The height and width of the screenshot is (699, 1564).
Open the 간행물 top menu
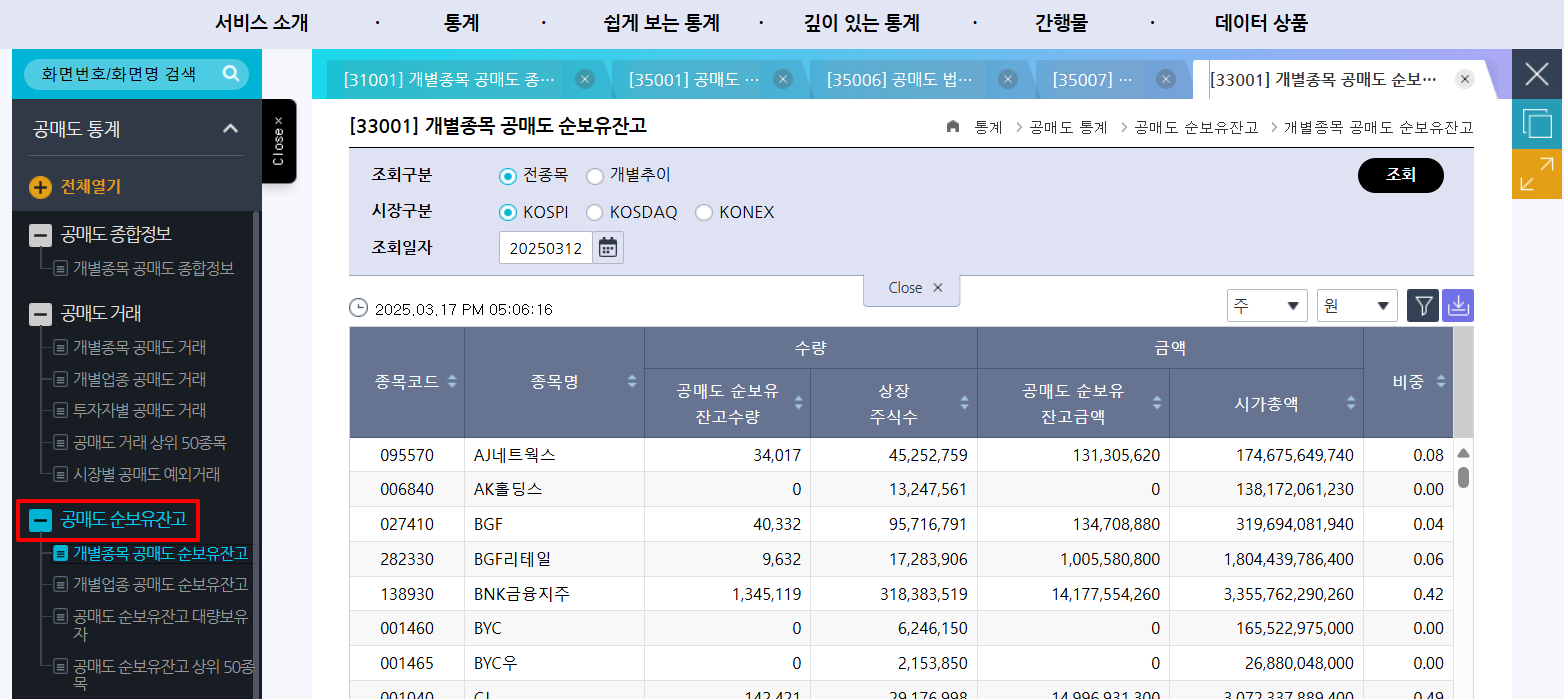point(1061,23)
